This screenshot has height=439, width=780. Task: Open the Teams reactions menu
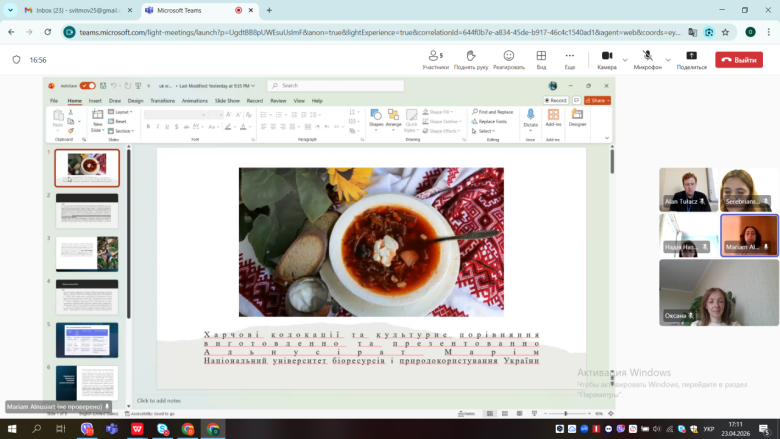pyautogui.click(x=508, y=60)
